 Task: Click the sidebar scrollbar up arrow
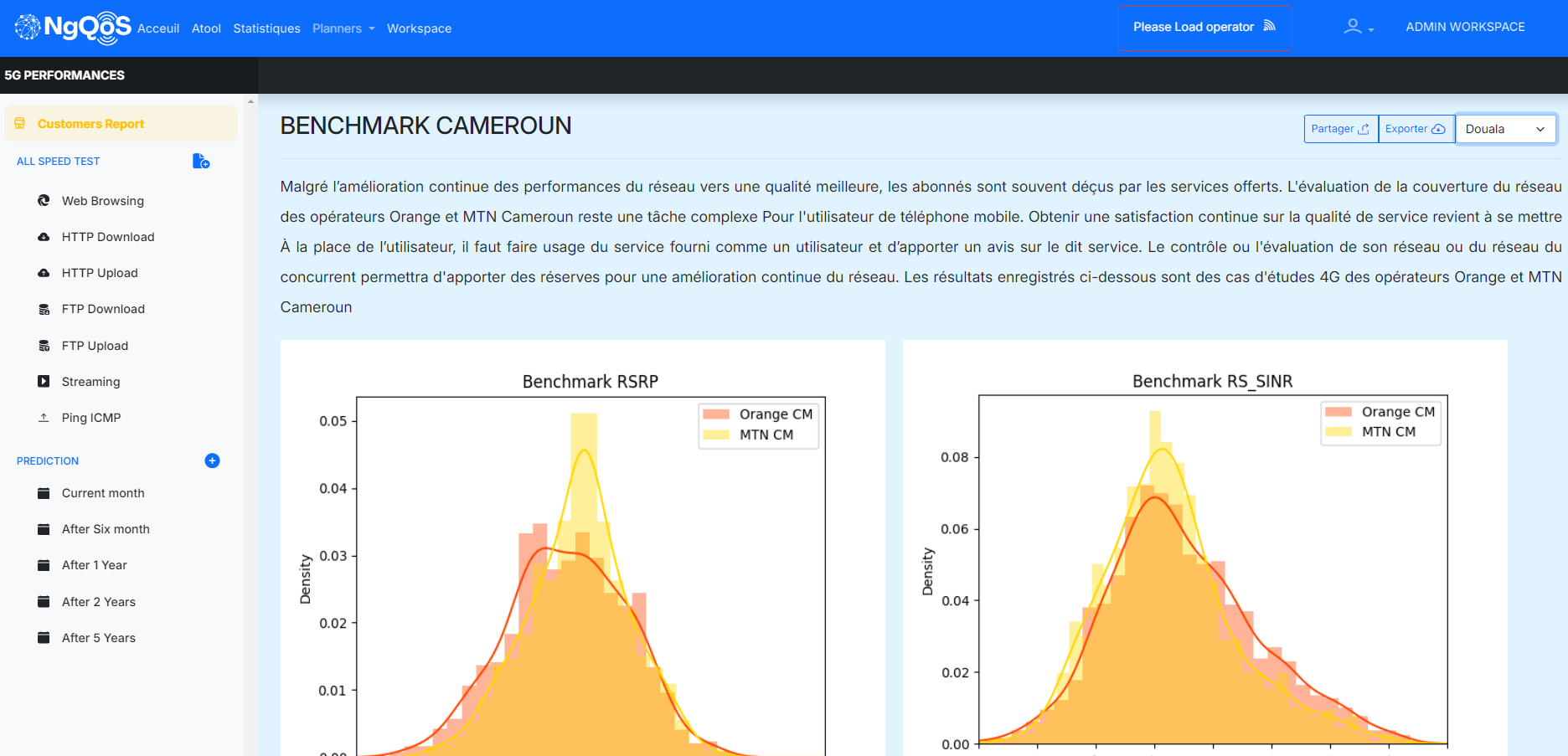coord(250,101)
